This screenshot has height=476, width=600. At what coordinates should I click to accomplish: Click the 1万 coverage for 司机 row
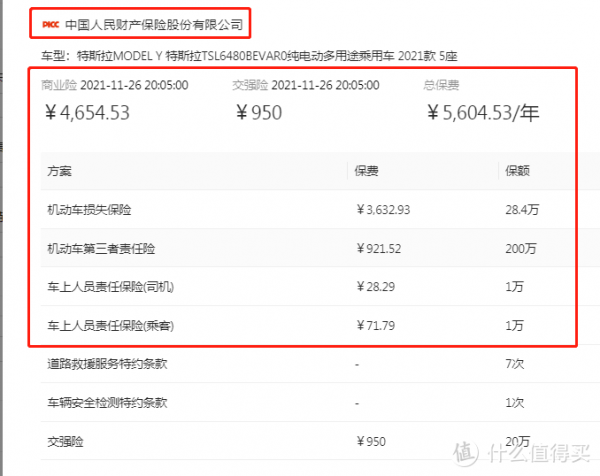click(x=514, y=287)
